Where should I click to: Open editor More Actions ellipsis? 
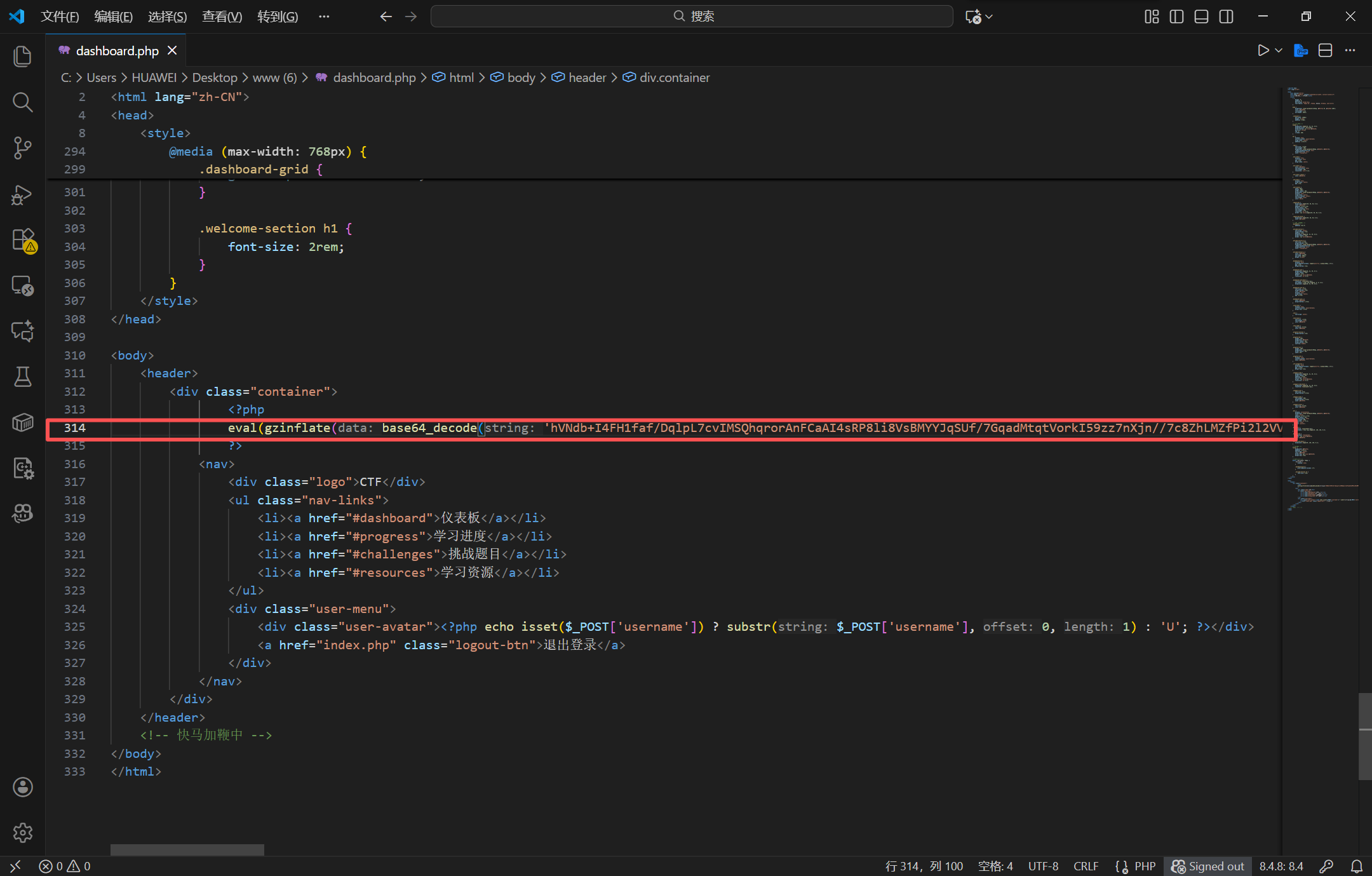pos(1350,50)
